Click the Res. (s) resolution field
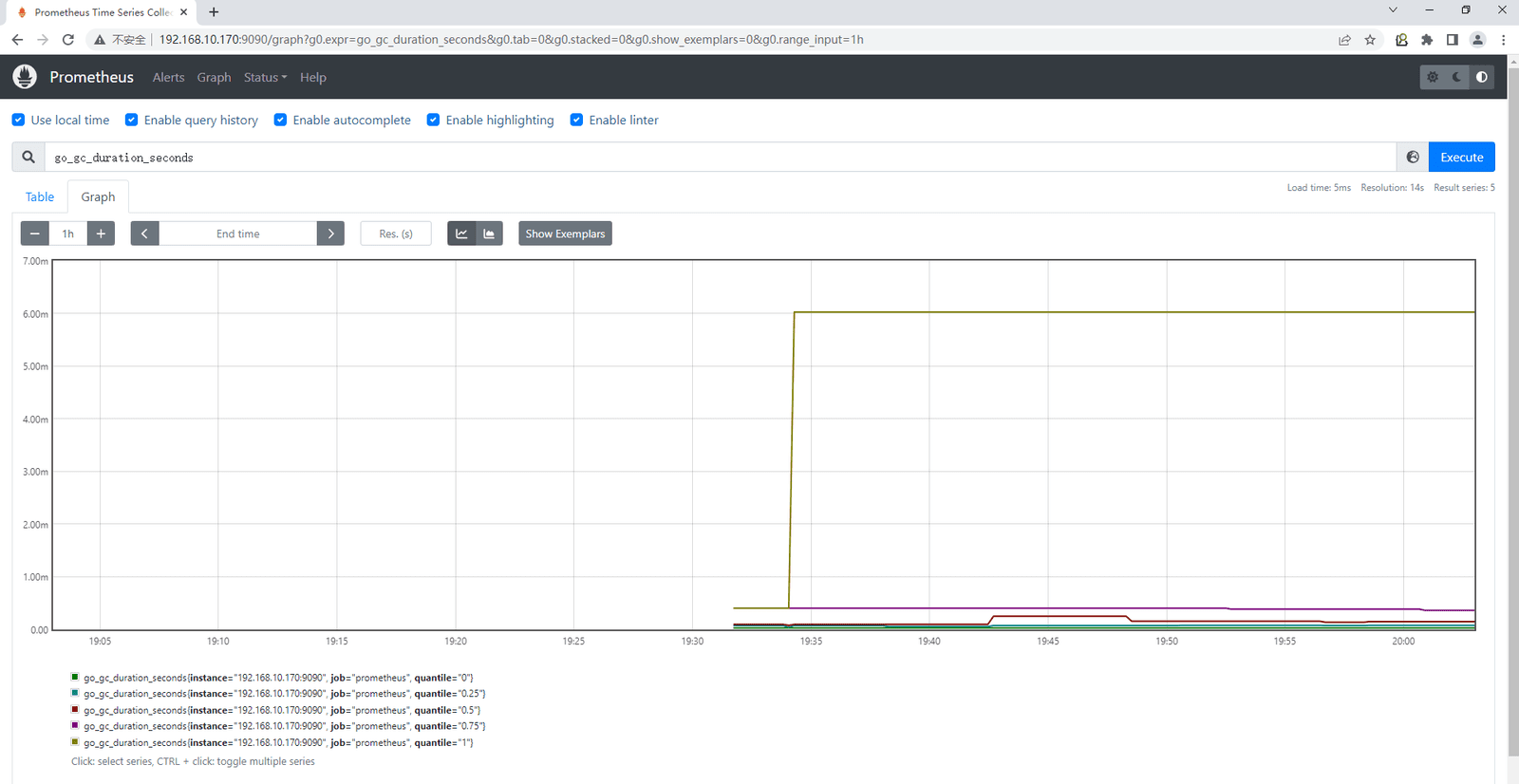Screen dimensions: 1519x784 tap(396, 233)
